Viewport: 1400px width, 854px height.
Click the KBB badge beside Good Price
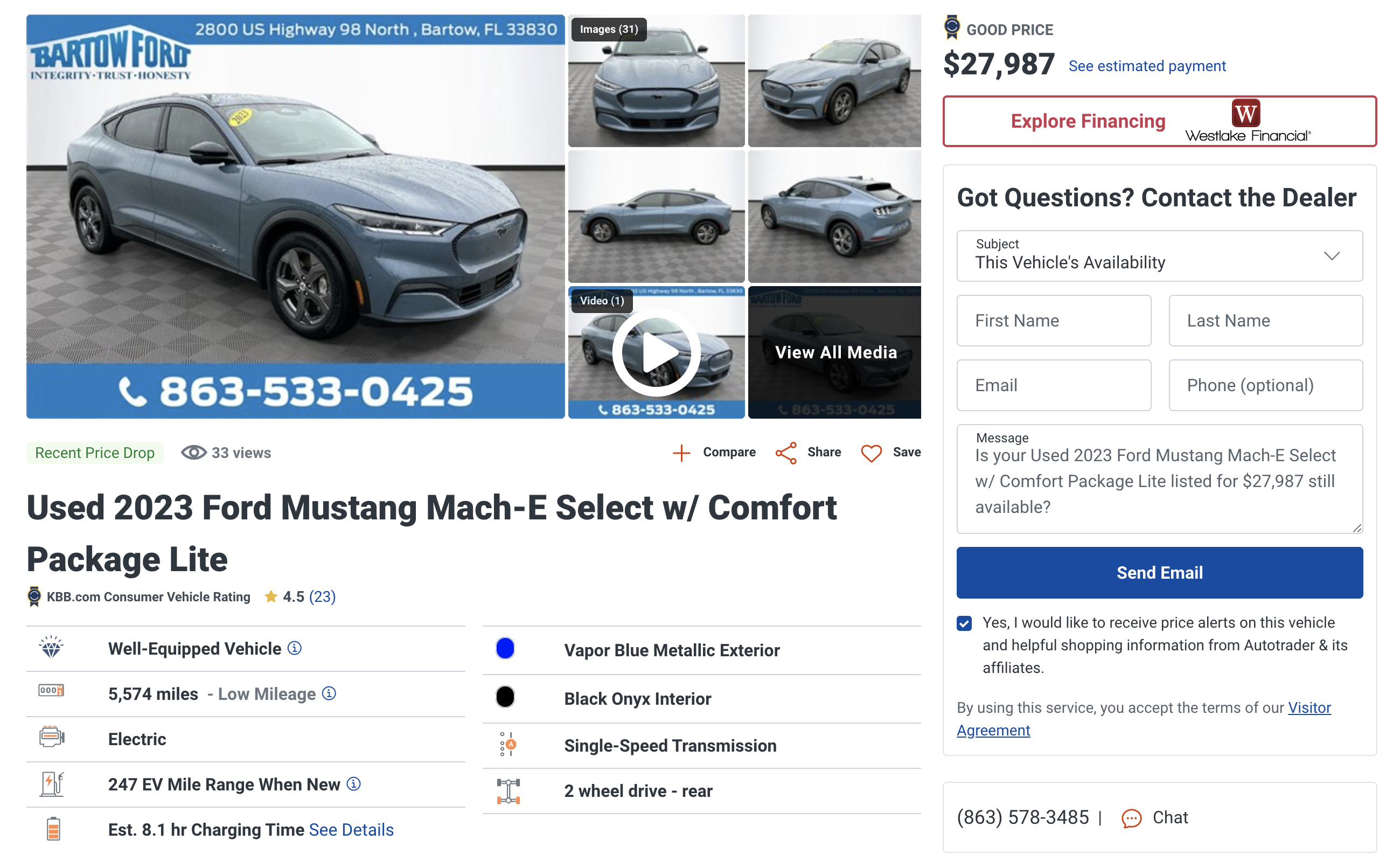952,27
